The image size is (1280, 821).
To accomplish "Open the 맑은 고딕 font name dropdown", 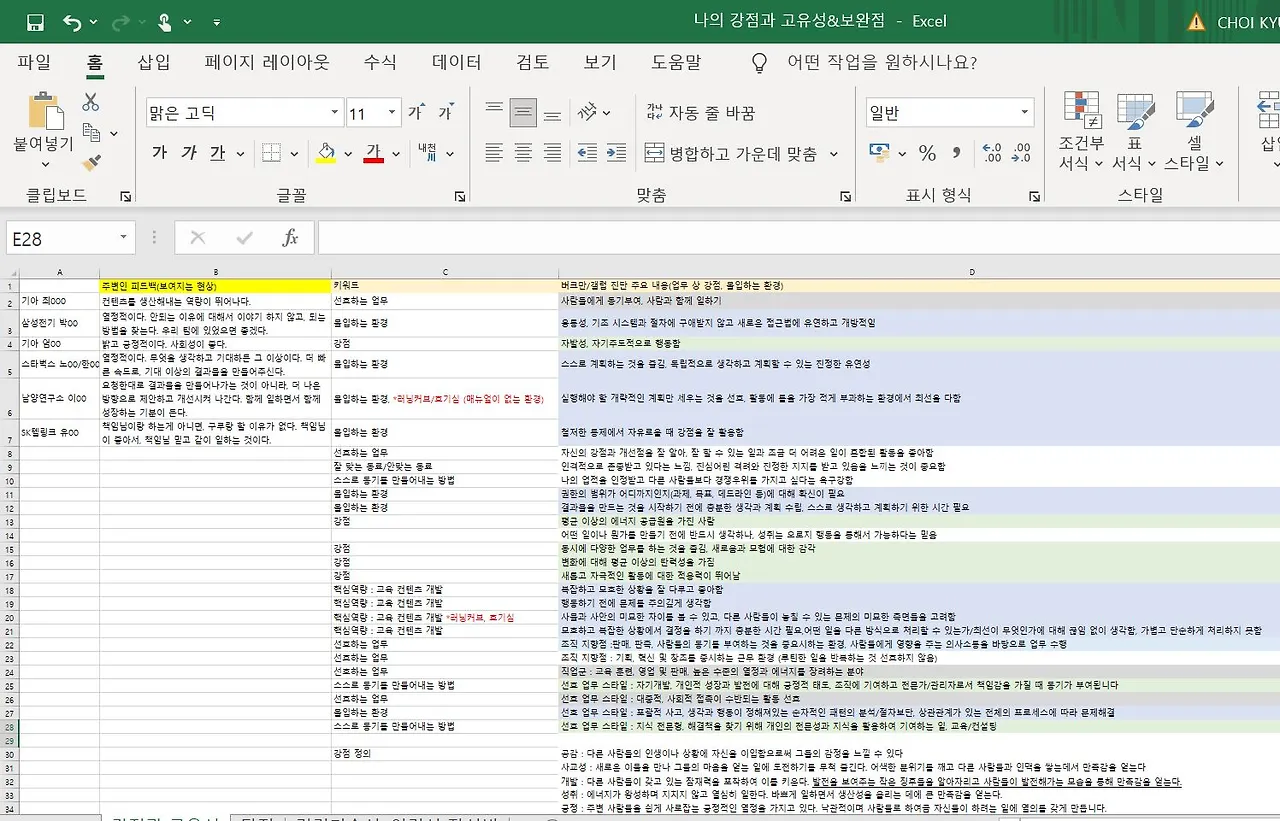I will (x=334, y=113).
